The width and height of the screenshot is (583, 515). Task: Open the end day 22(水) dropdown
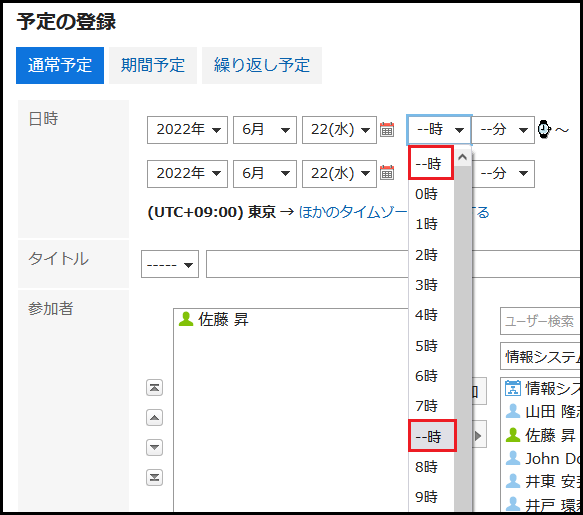[339, 174]
